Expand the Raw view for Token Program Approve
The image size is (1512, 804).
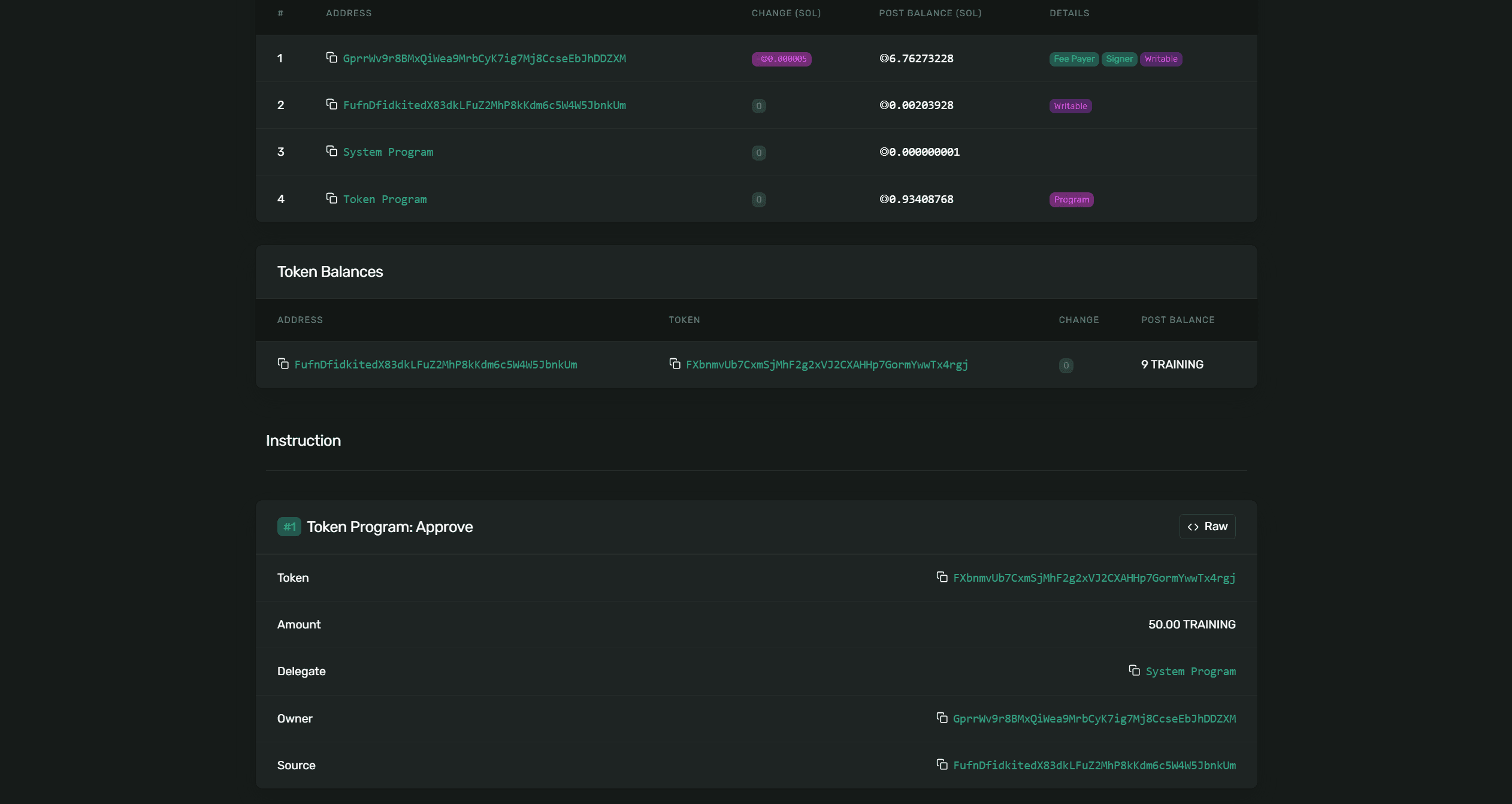pyautogui.click(x=1207, y=526)
